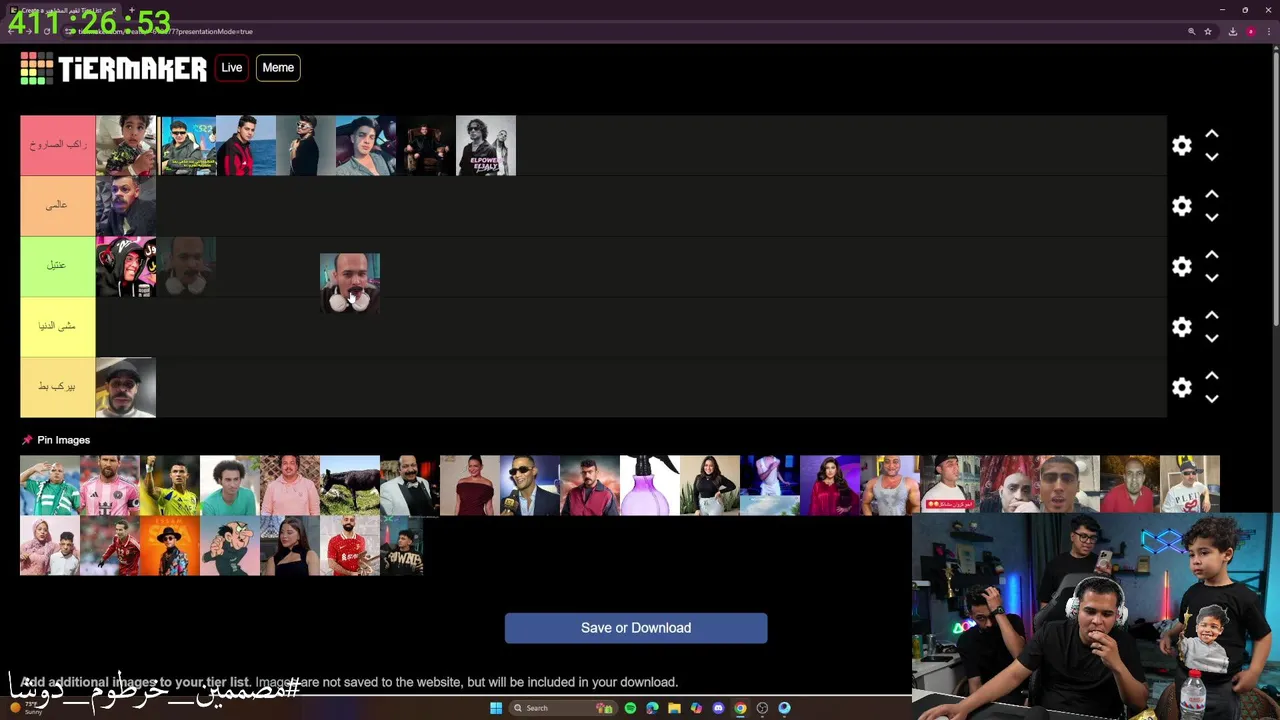Click the TierMaker logo
Viewport: 1280px width, 720px height.
click(113, 68)
